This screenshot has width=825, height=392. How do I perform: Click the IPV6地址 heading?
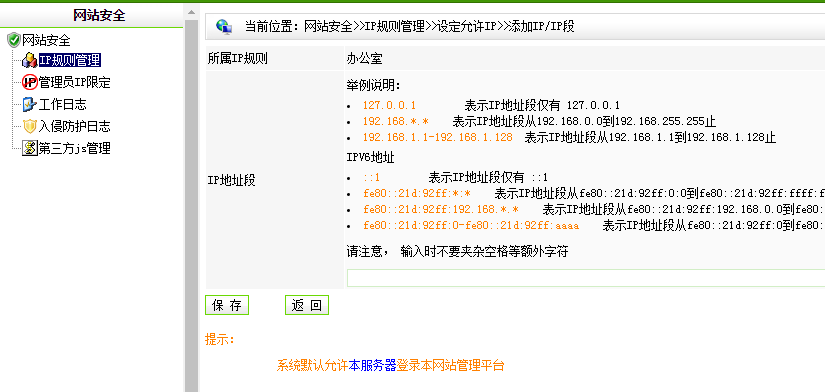click(x=370, y=157)
